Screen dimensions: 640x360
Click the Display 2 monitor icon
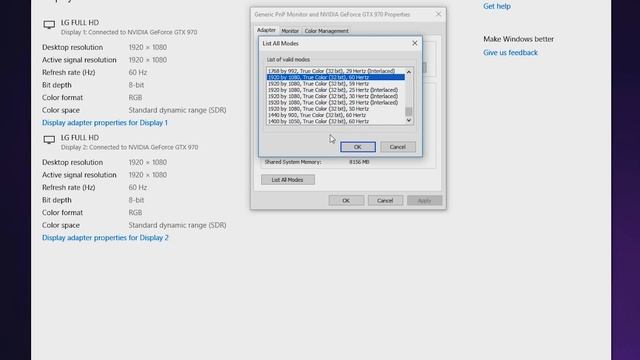49,140
